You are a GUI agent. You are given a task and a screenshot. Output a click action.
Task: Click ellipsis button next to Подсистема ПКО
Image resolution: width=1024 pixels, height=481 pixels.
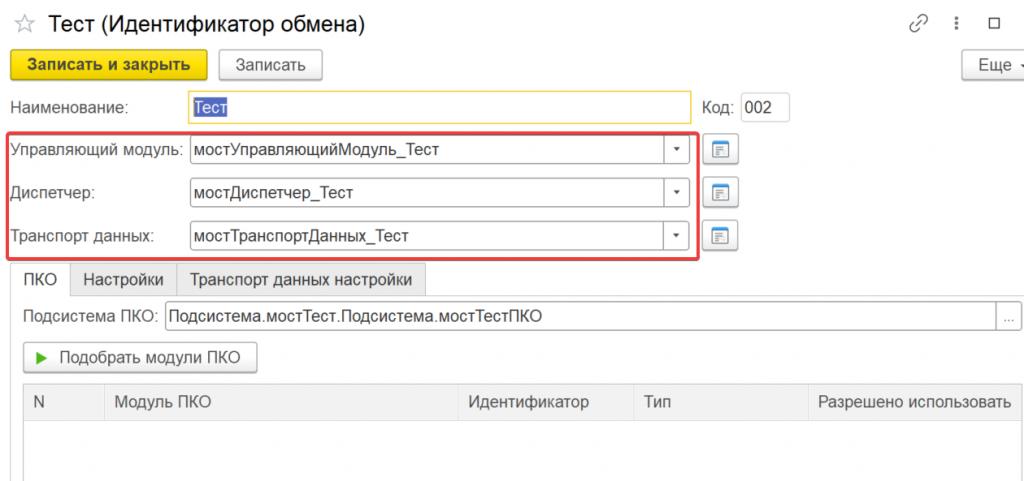tap(1009, 316)
